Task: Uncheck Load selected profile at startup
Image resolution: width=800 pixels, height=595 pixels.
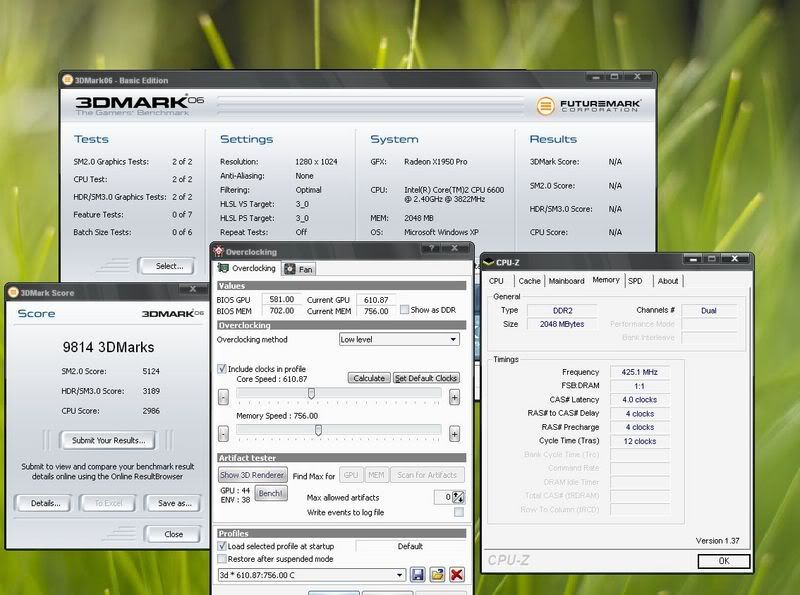Action: pos(222,546)
